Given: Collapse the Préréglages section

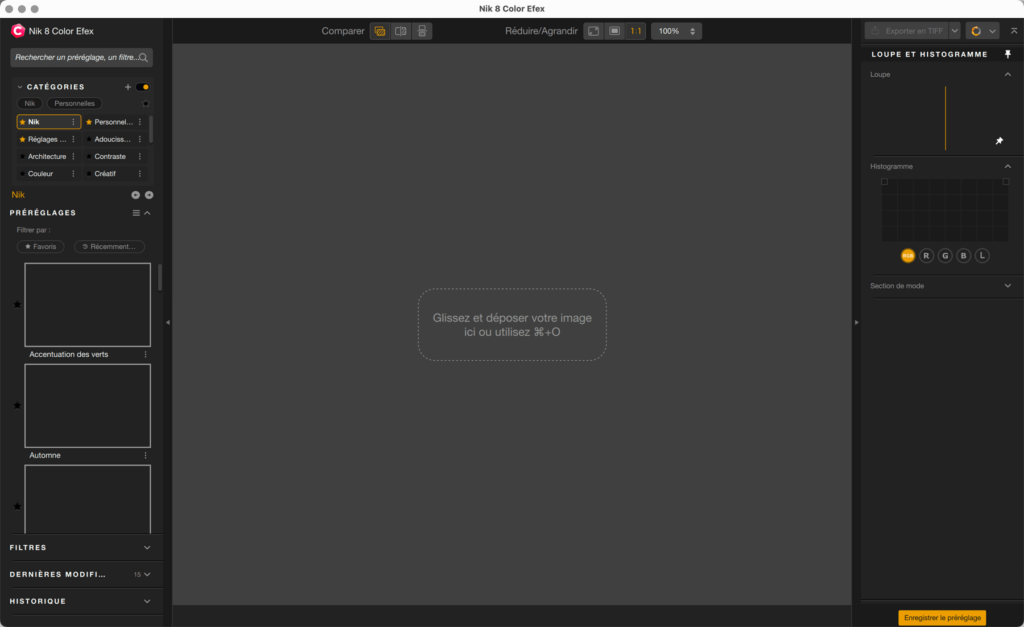Looking at the screenshot, I should pos(148,213).
